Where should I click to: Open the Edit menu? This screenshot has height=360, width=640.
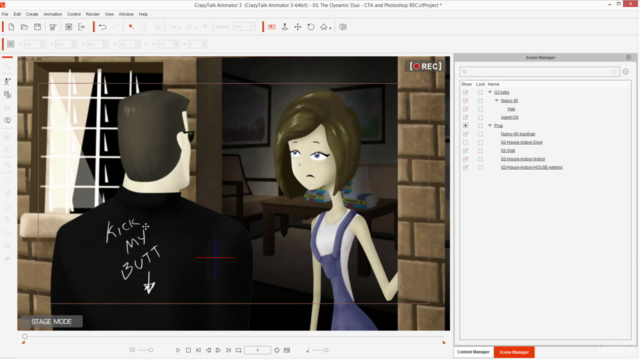[17, 14]
